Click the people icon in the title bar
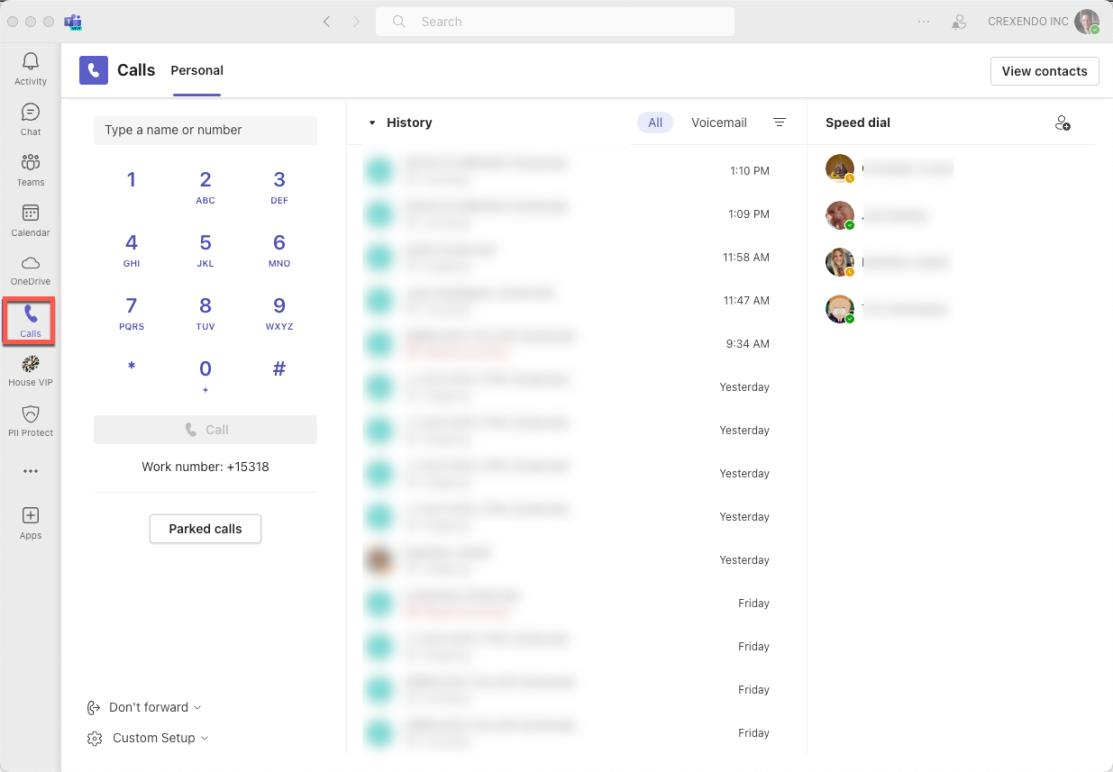Image resolution: width=1113 pixels, height=772 pixels. (959, 21)
